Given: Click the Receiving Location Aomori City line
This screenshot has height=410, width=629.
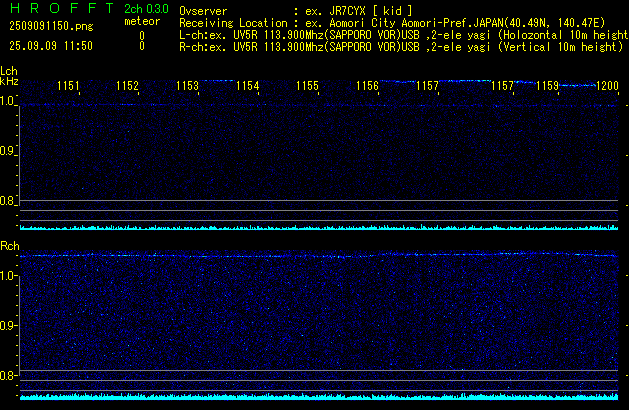Looking at the screenshot, I should click(392, 23).
